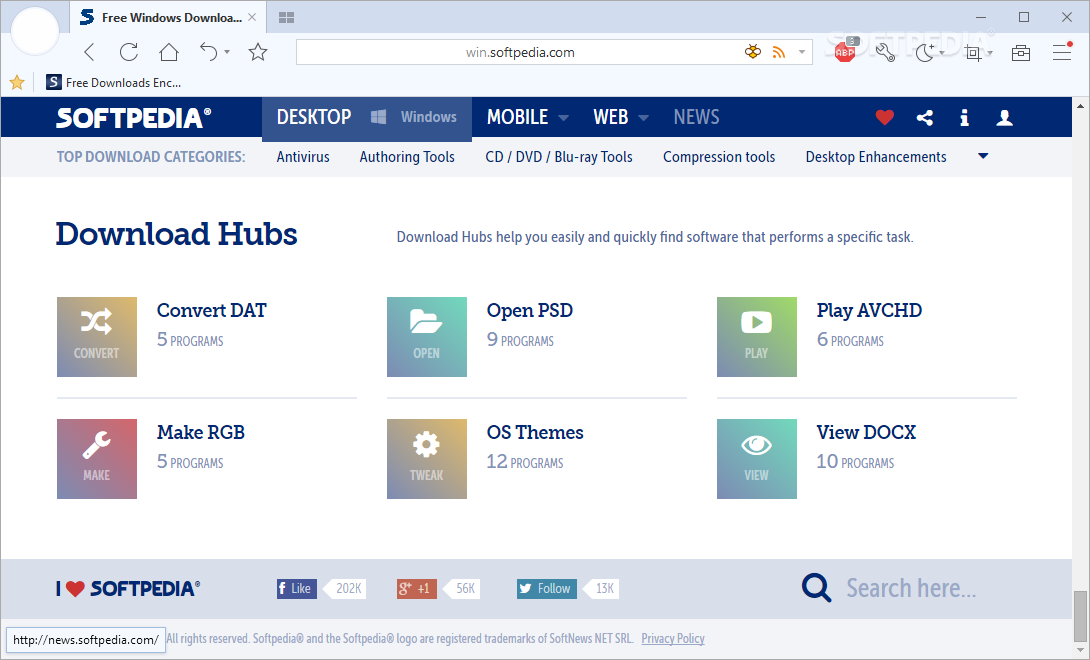Open the Convert DAT hub link
This screenshot has height=660, width=1090.
pyautogui.click(x=211, y=310)
